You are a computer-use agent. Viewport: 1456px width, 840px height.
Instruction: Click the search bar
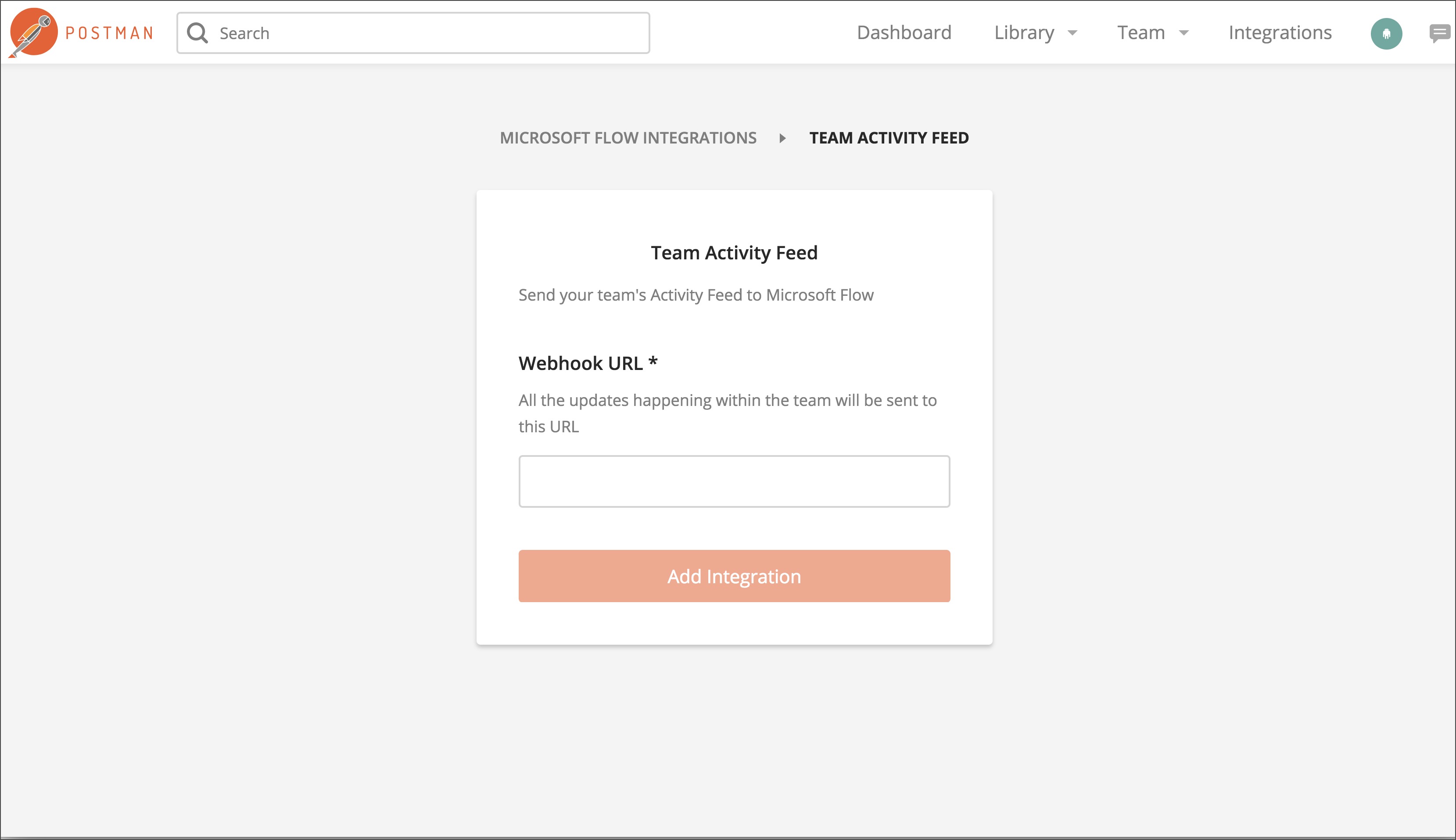[x=412, y=33]
